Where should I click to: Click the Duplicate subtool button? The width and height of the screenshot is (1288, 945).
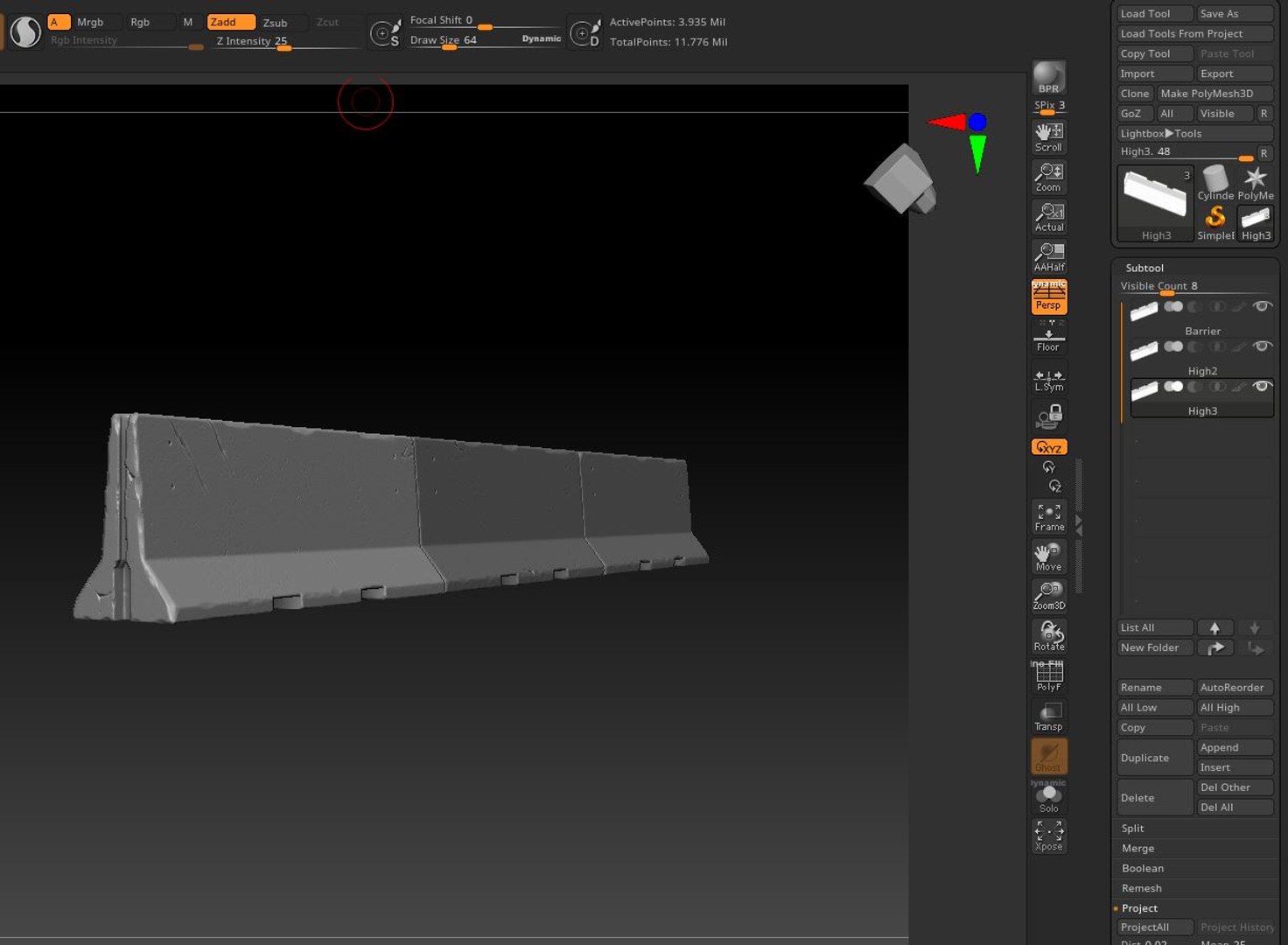(1154, 758)
